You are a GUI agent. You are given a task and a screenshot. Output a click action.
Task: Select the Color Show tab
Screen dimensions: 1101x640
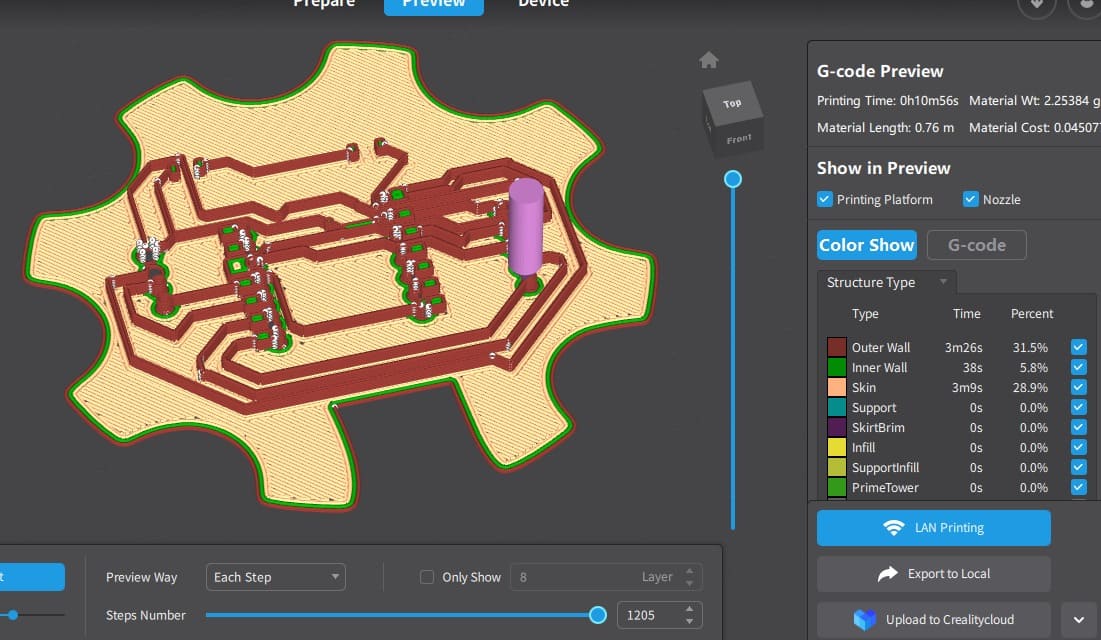[866, 245]
